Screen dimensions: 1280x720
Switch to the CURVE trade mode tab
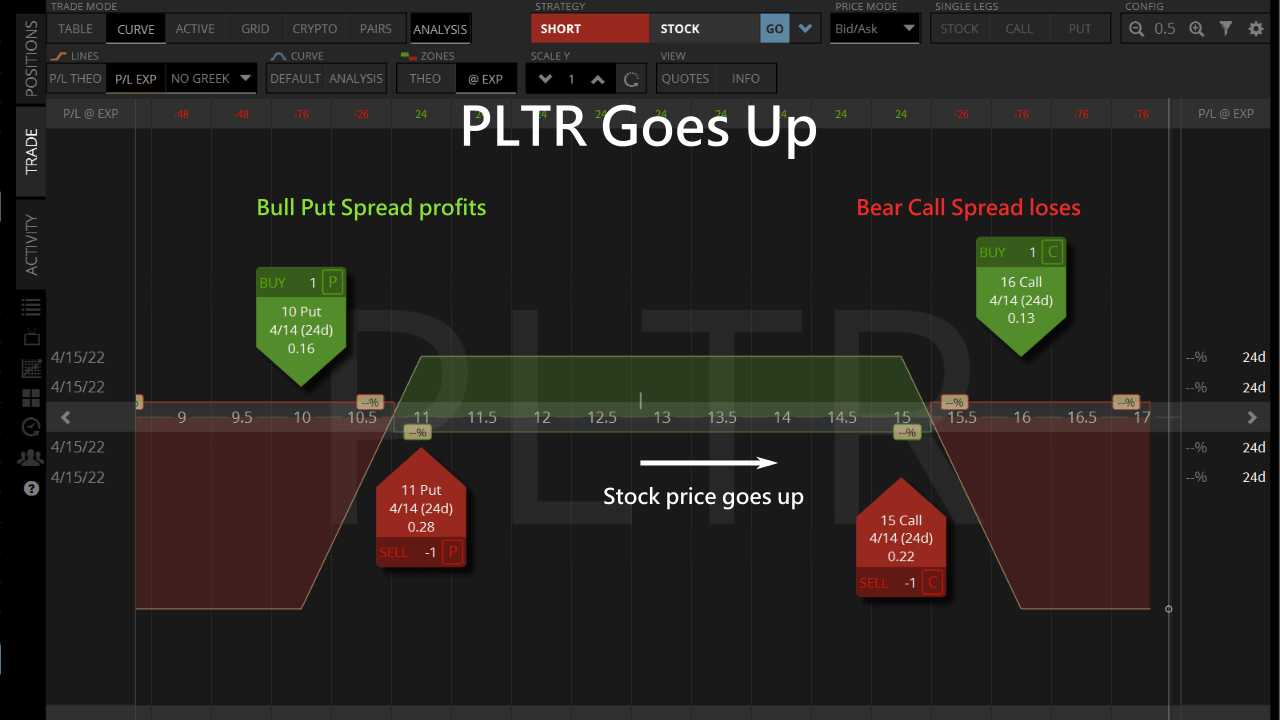136,29
